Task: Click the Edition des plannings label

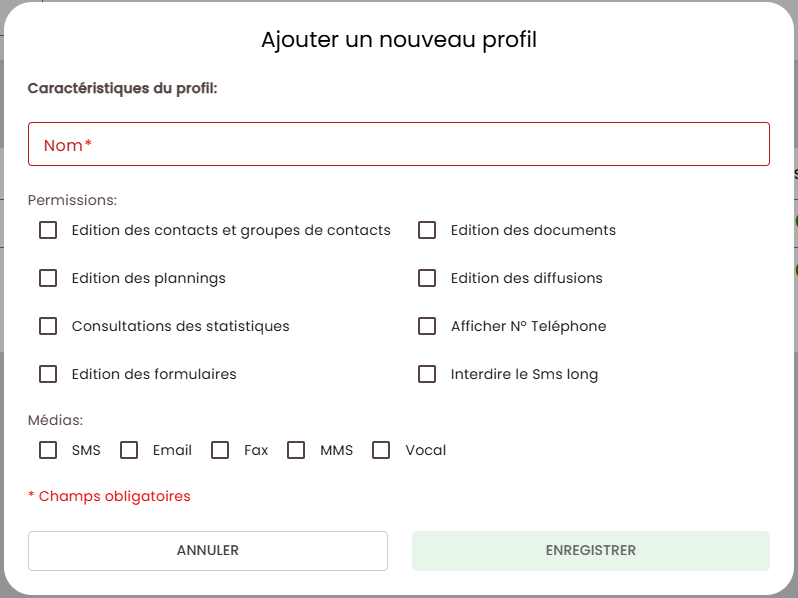Action: coord(148,278)
